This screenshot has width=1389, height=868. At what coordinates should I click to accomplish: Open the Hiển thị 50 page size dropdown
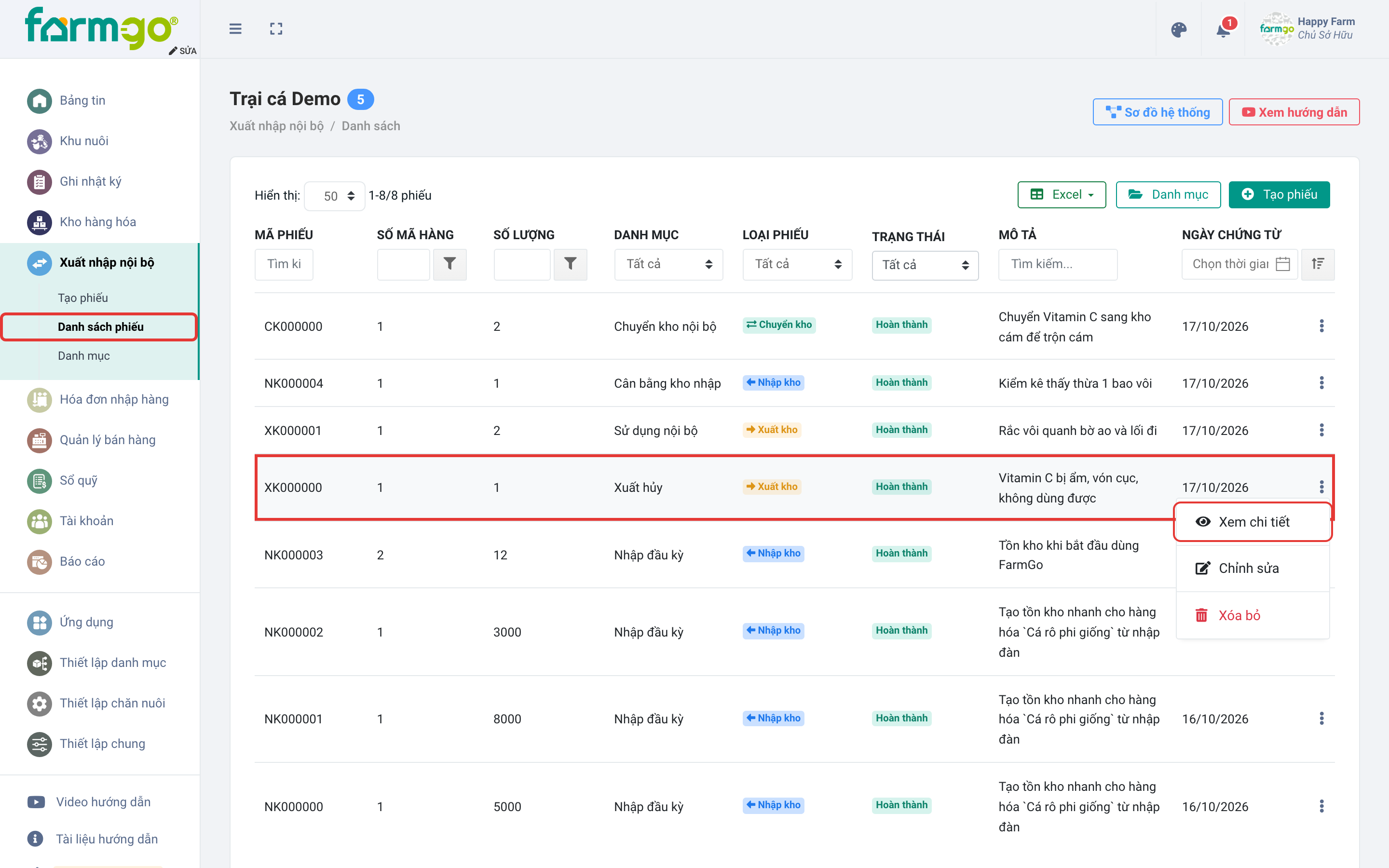335,196
